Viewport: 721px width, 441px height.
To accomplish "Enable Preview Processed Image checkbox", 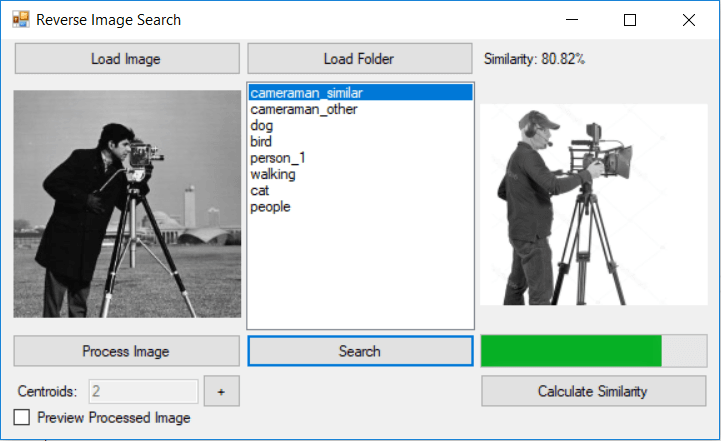I will point(22,417).
